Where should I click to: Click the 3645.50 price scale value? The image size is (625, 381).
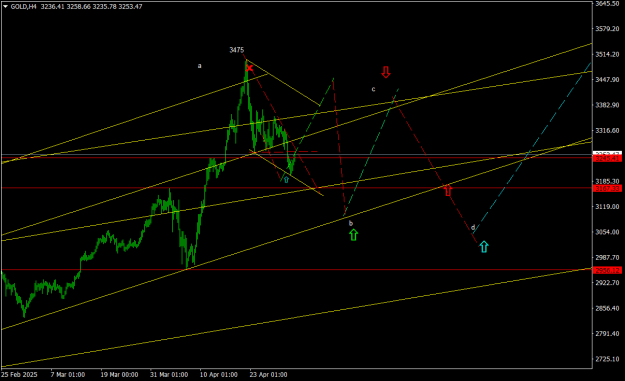607,4
